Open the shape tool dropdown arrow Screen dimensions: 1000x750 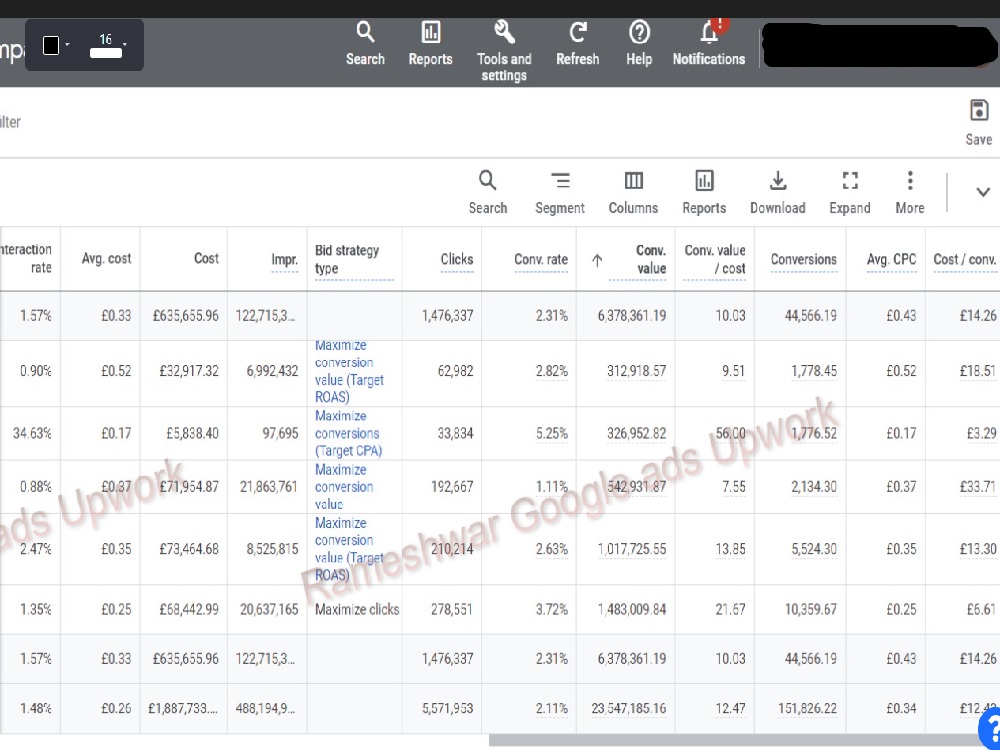pyautogui.click(x=67, y=45)
